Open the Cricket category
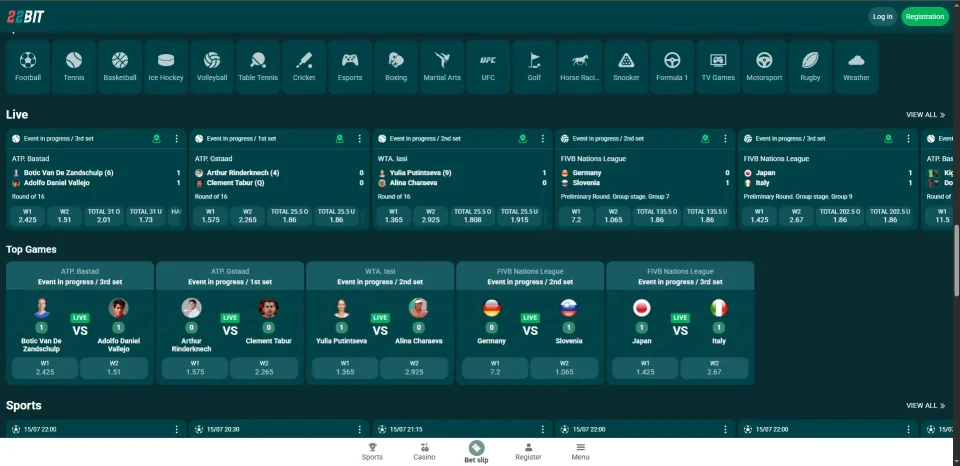Viewport: 960px width, 466px height. [x=304, y=67]
